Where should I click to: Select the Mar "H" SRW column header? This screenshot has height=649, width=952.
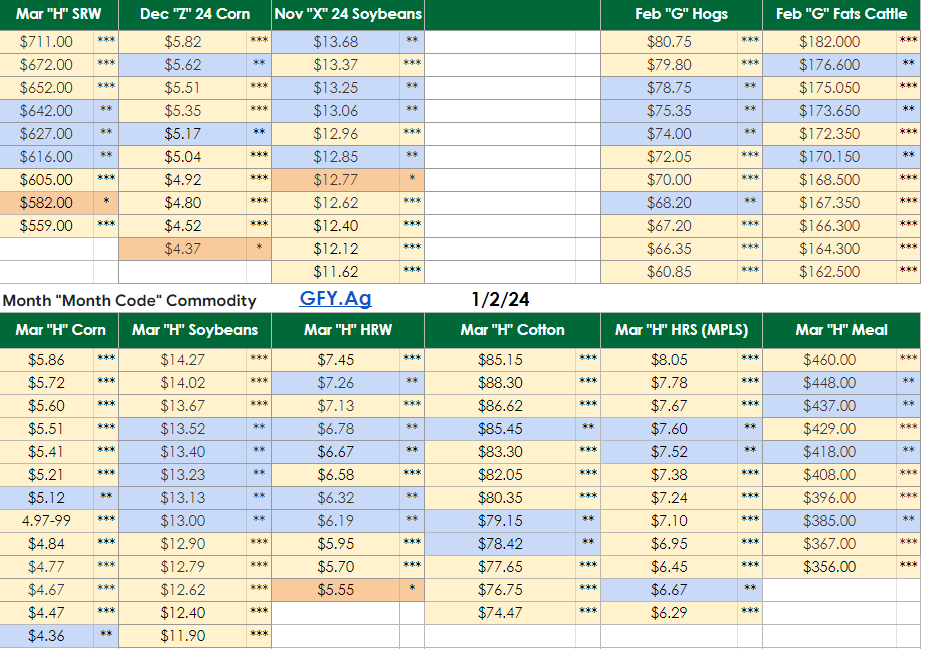point(58,14)
